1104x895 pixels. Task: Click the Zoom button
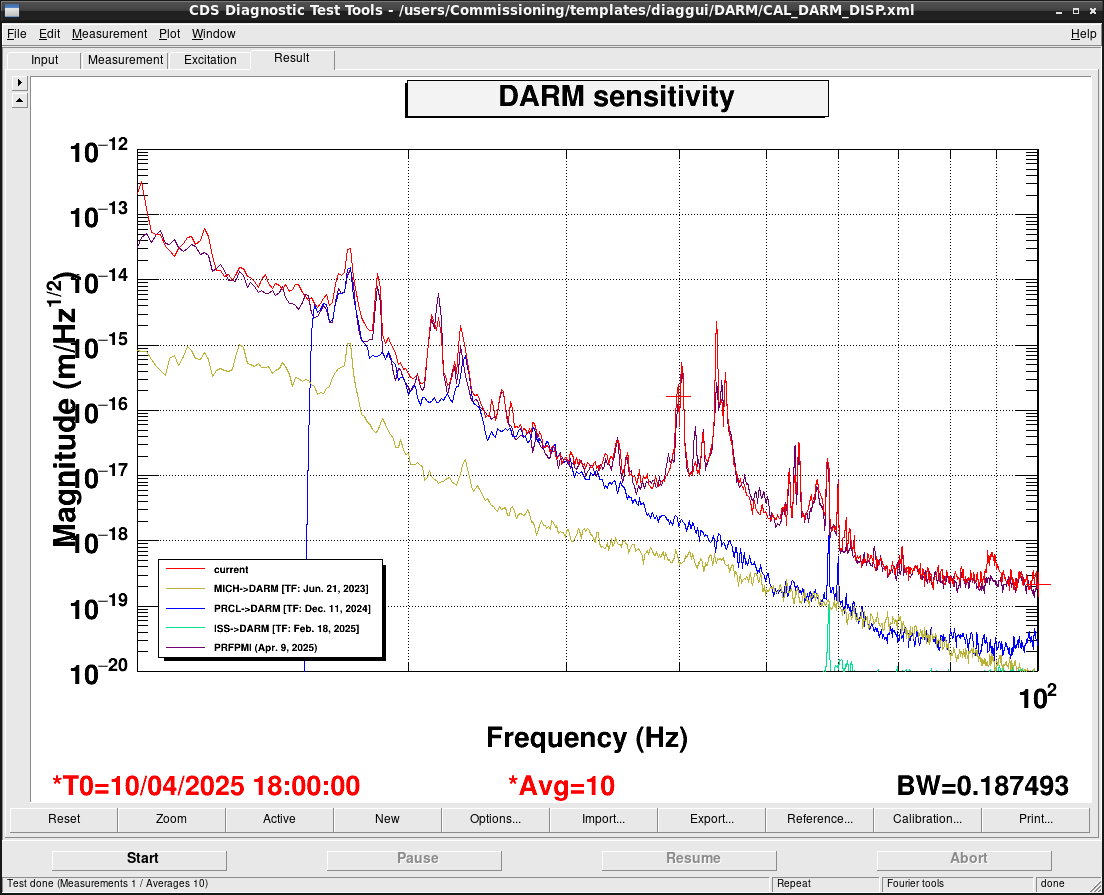(x=171, y=819)
